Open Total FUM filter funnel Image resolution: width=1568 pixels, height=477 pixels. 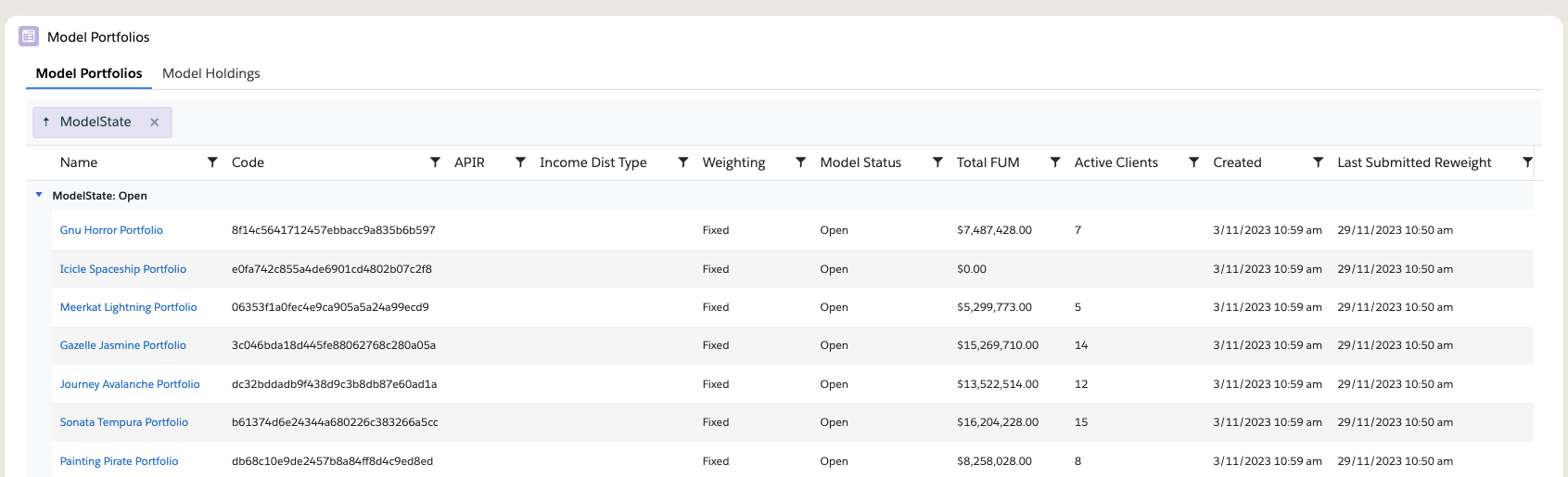pos(1055,162)
